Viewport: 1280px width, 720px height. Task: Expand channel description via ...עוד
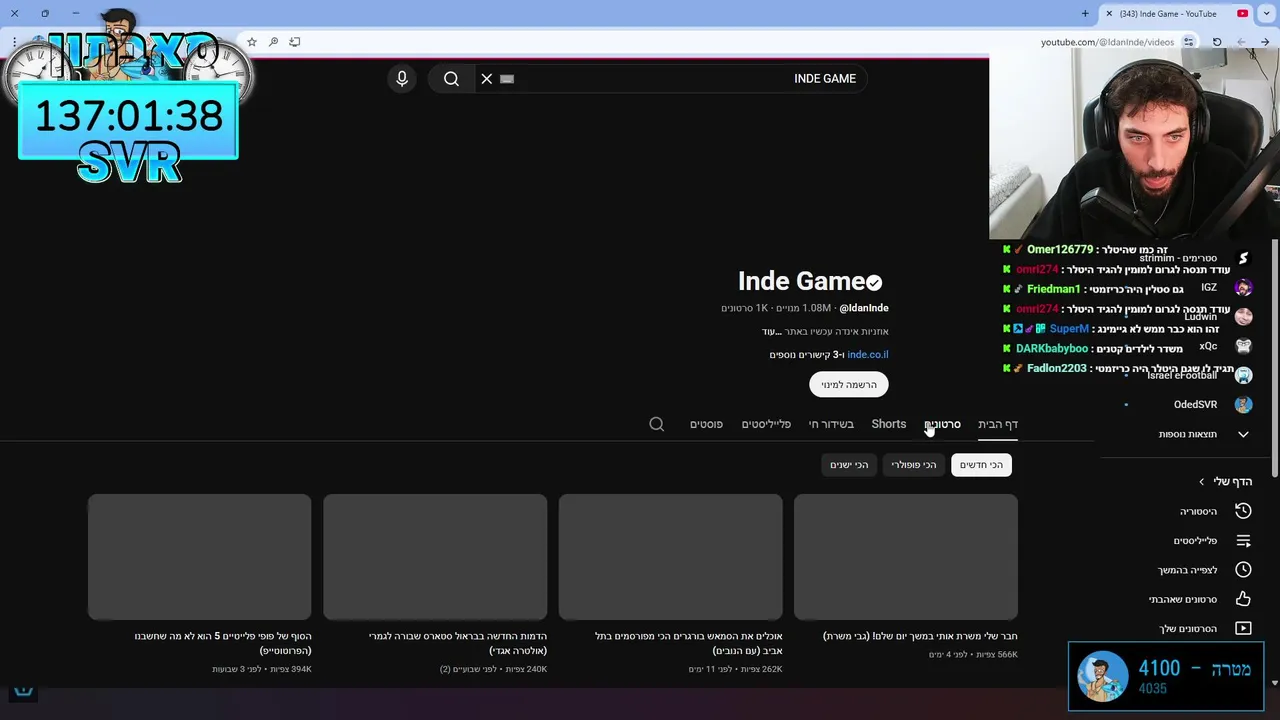coord(770,332)
